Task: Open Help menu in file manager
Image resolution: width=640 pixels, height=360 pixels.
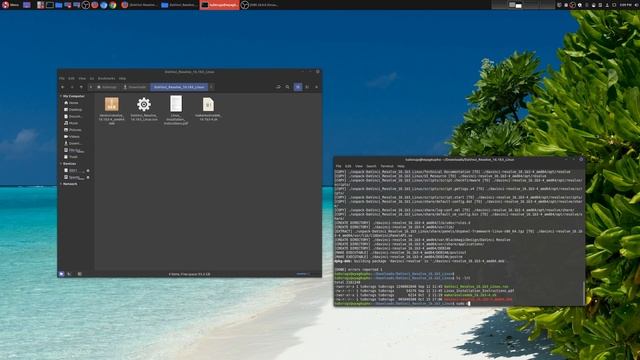Action: coord(122,78)
